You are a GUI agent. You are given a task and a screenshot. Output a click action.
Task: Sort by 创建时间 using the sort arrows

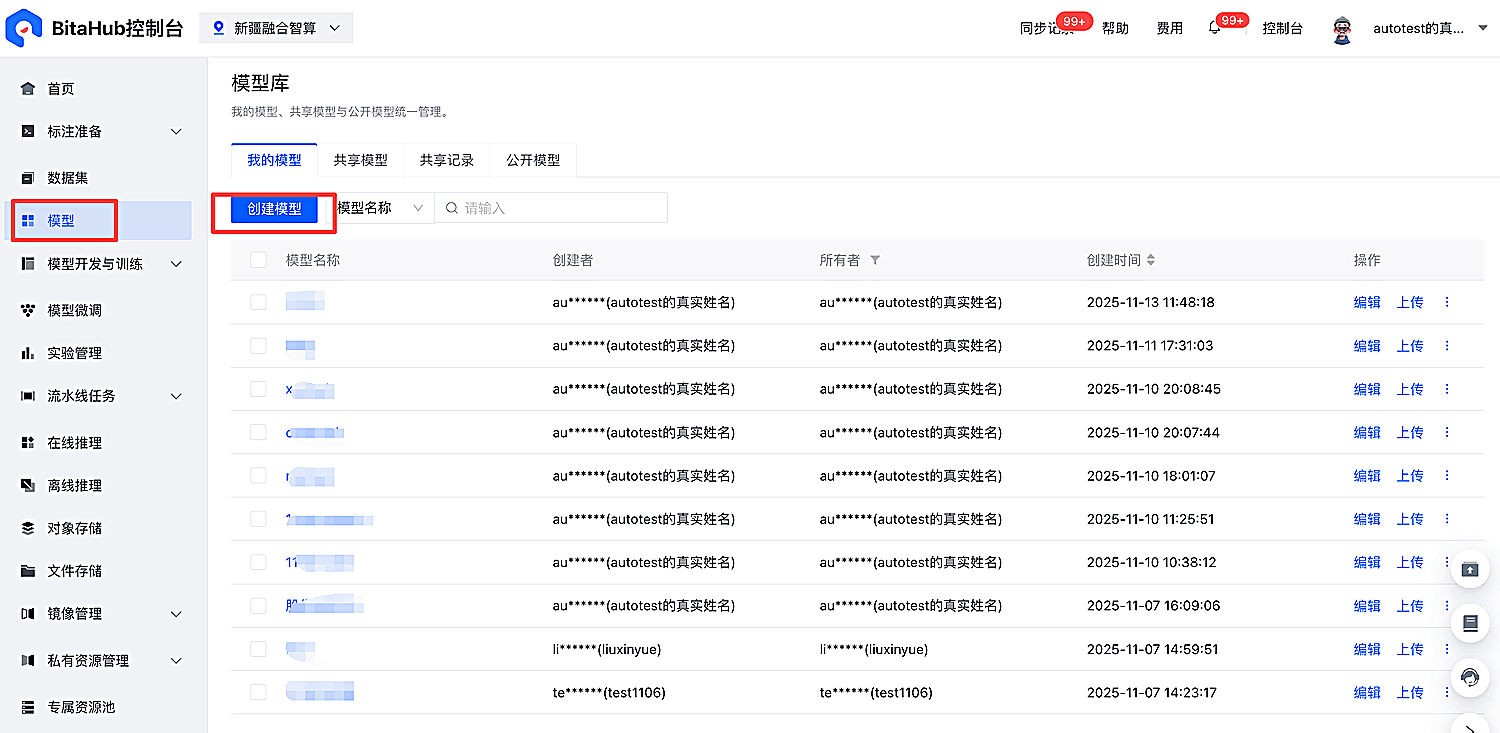1151,260
